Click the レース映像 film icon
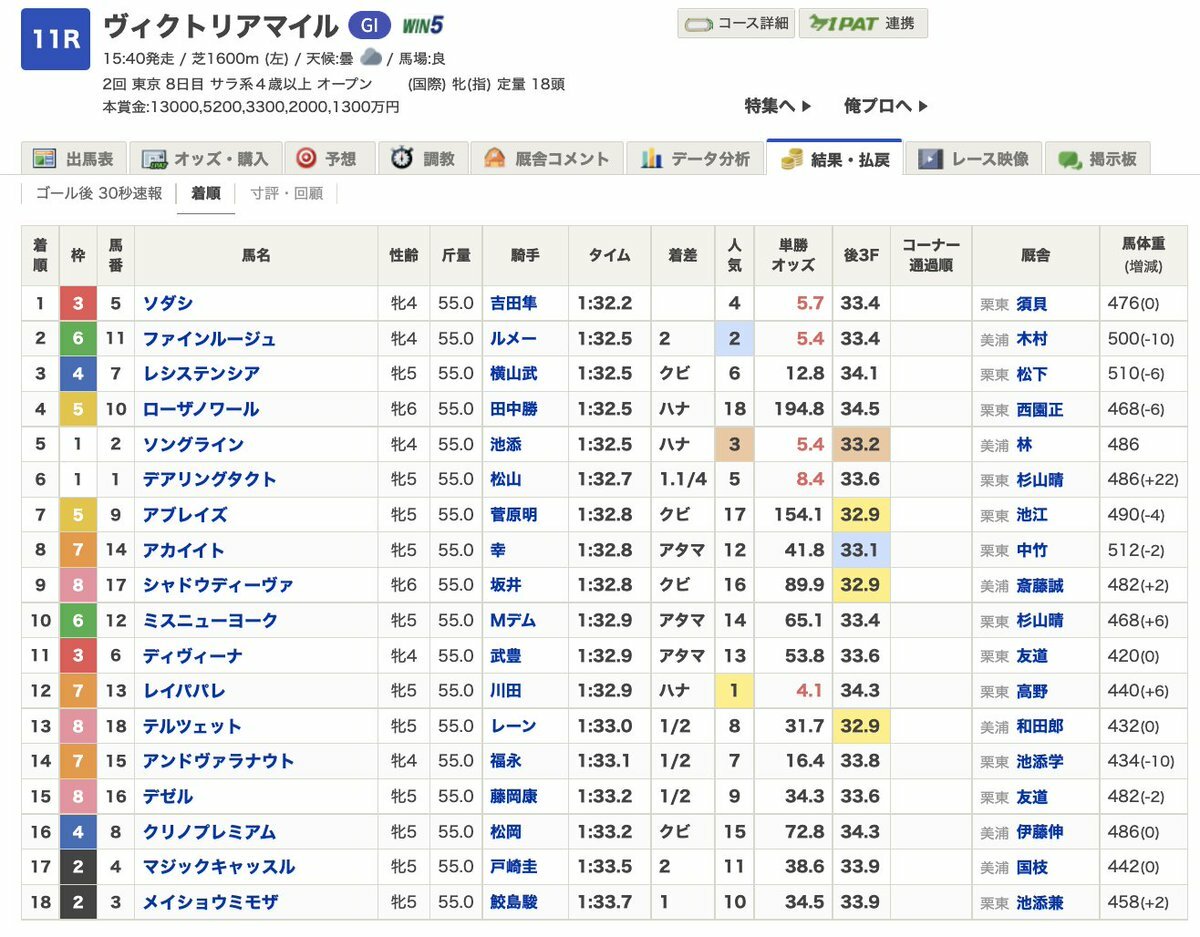 (930, 158)
